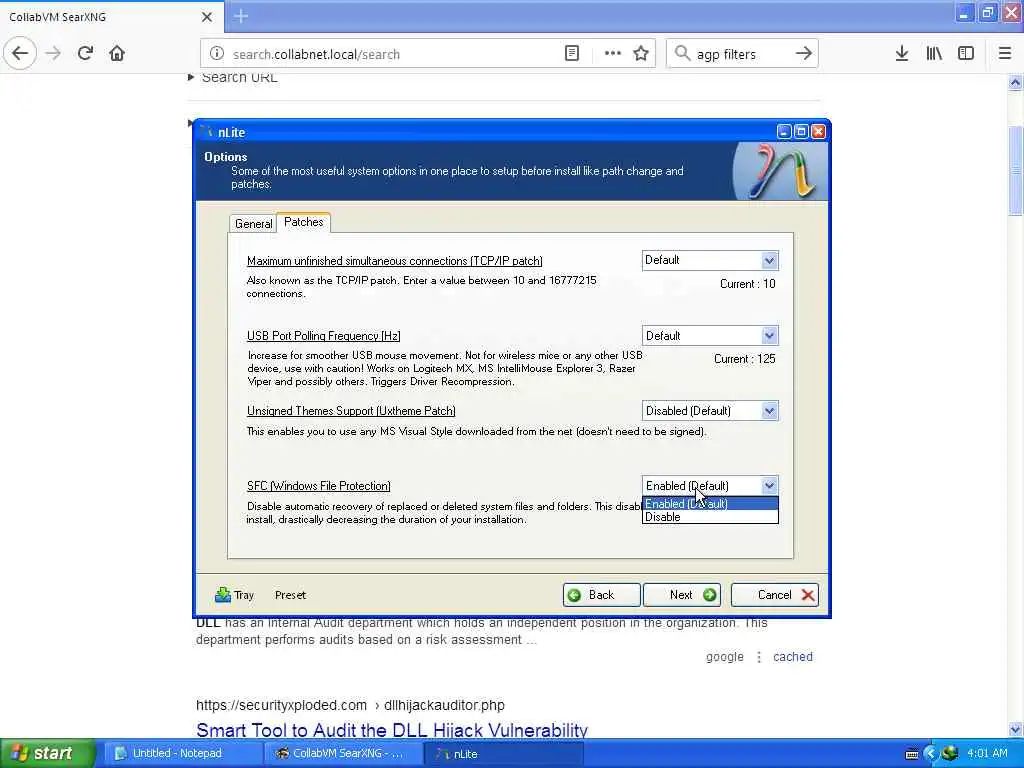Open the Windows Start menu
The image size is (1024, 768).
pyautogui.click(x=48, y=753)
